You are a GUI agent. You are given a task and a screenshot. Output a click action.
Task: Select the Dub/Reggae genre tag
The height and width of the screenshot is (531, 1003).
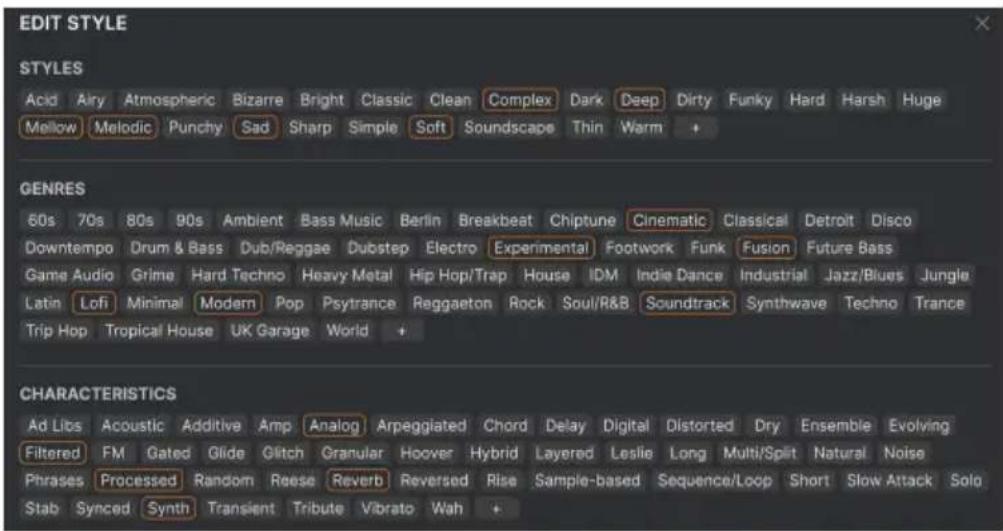click(x=285, y=248)
